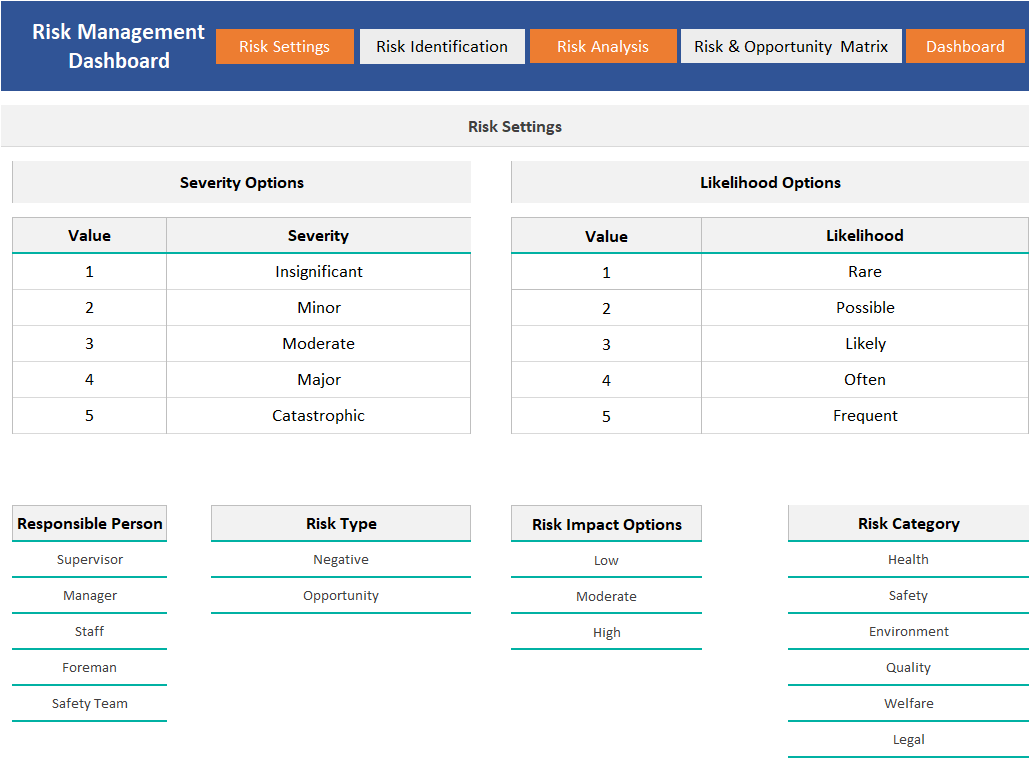Open the Risk & Opportunity Matrix

(x=791, y=46)
